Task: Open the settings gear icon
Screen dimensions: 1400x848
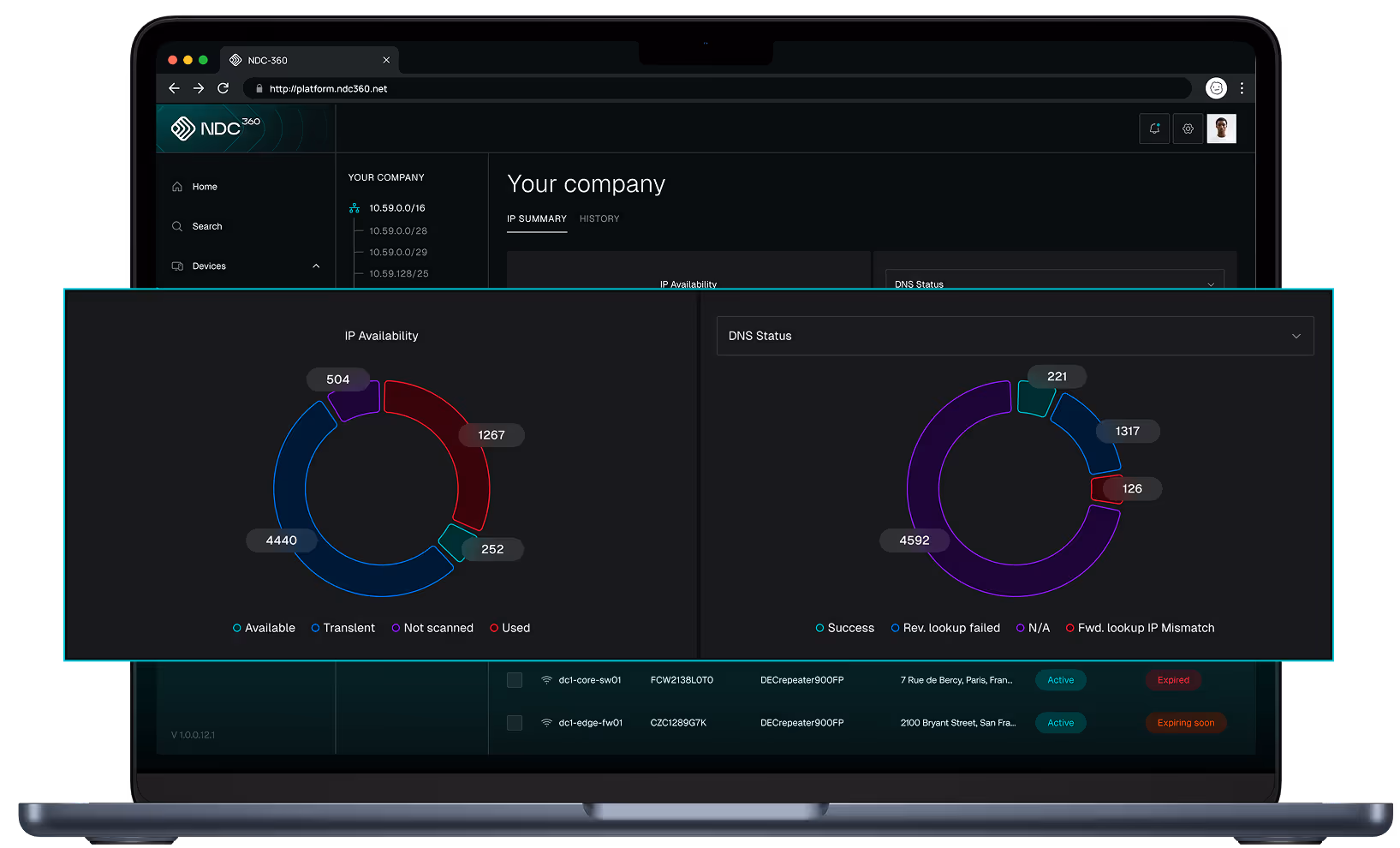Action: tap(1188, 128)
